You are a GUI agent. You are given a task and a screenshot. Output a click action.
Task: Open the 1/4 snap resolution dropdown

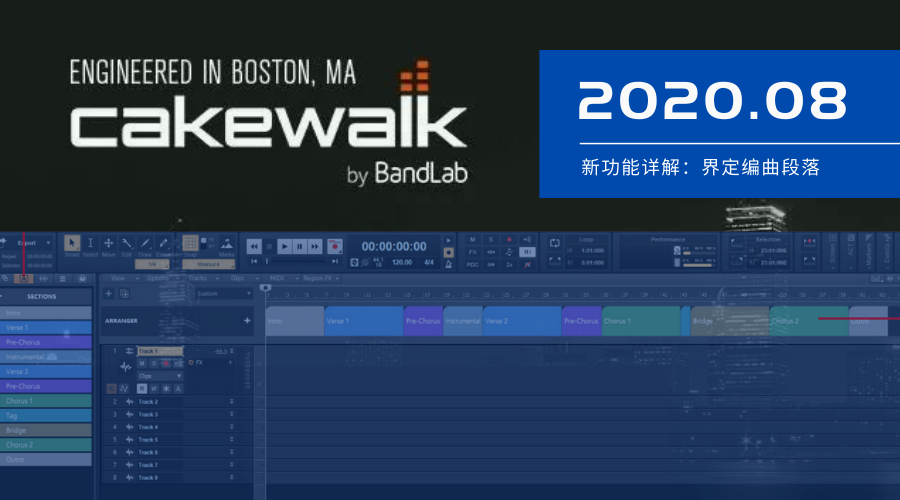152,265
